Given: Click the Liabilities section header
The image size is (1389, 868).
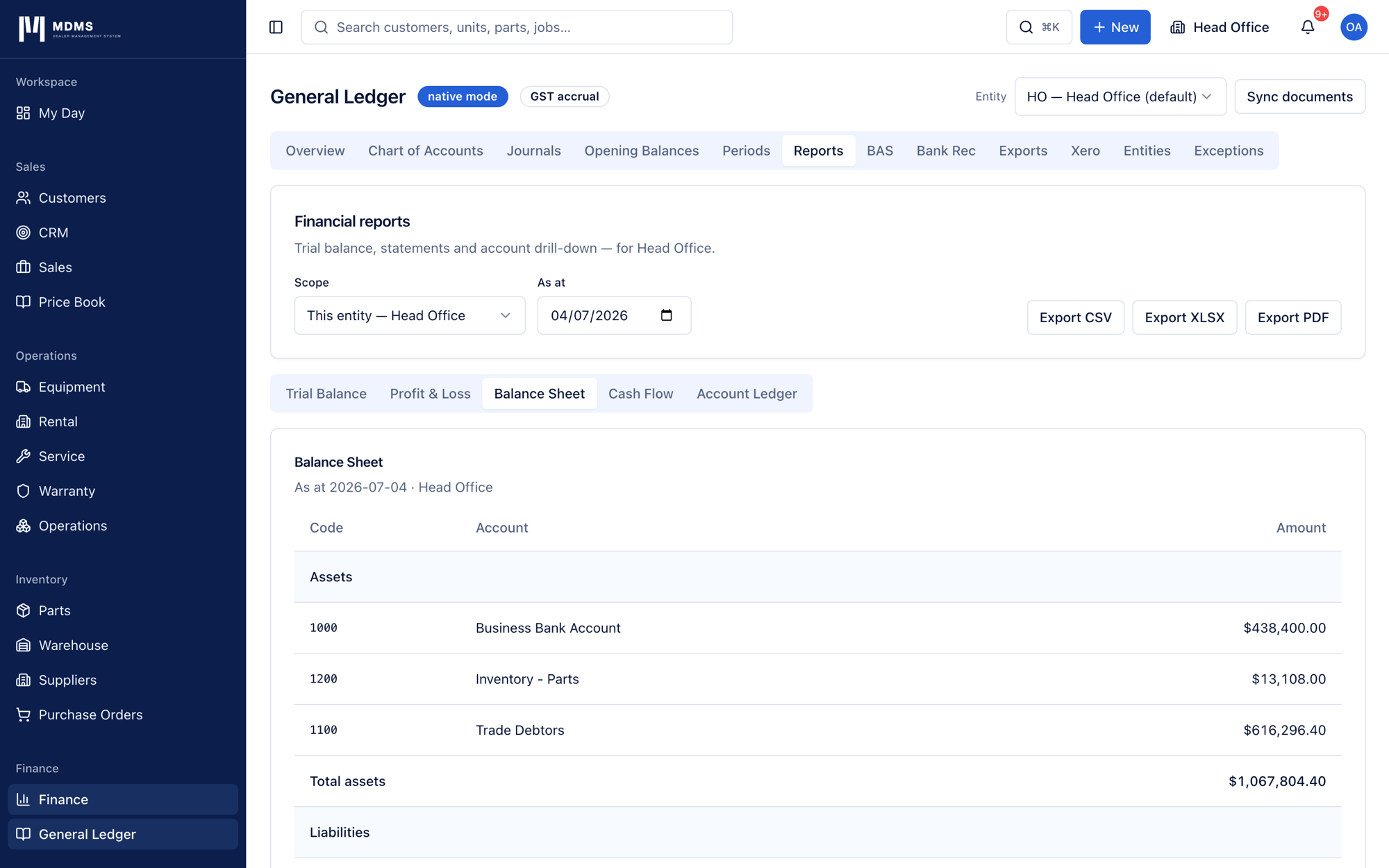Looking at the screenshot, I should click(818, 833).
